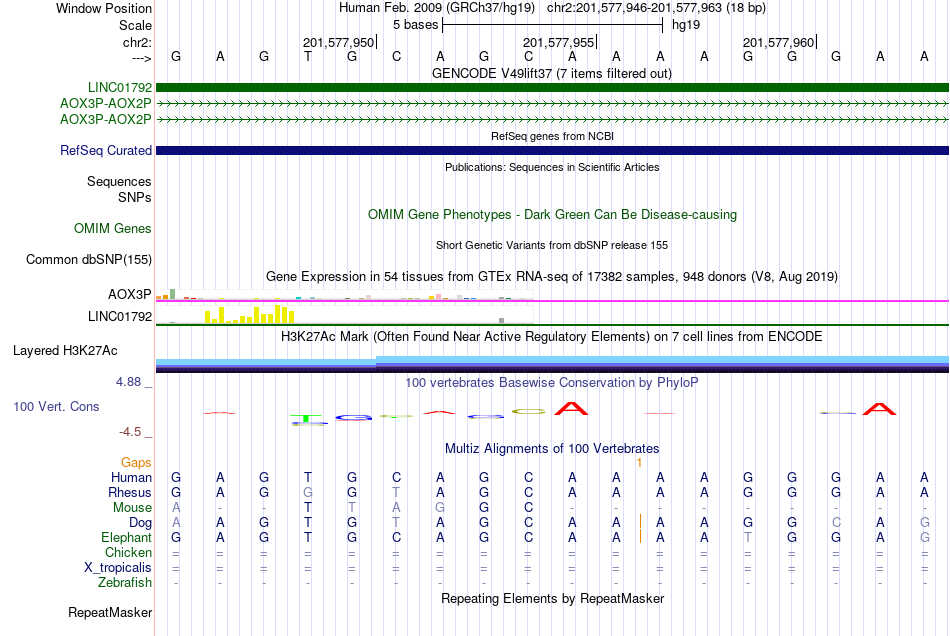Select the green LINC01792 exon bar
950x636 pixels.
click(x=552, y=87)
